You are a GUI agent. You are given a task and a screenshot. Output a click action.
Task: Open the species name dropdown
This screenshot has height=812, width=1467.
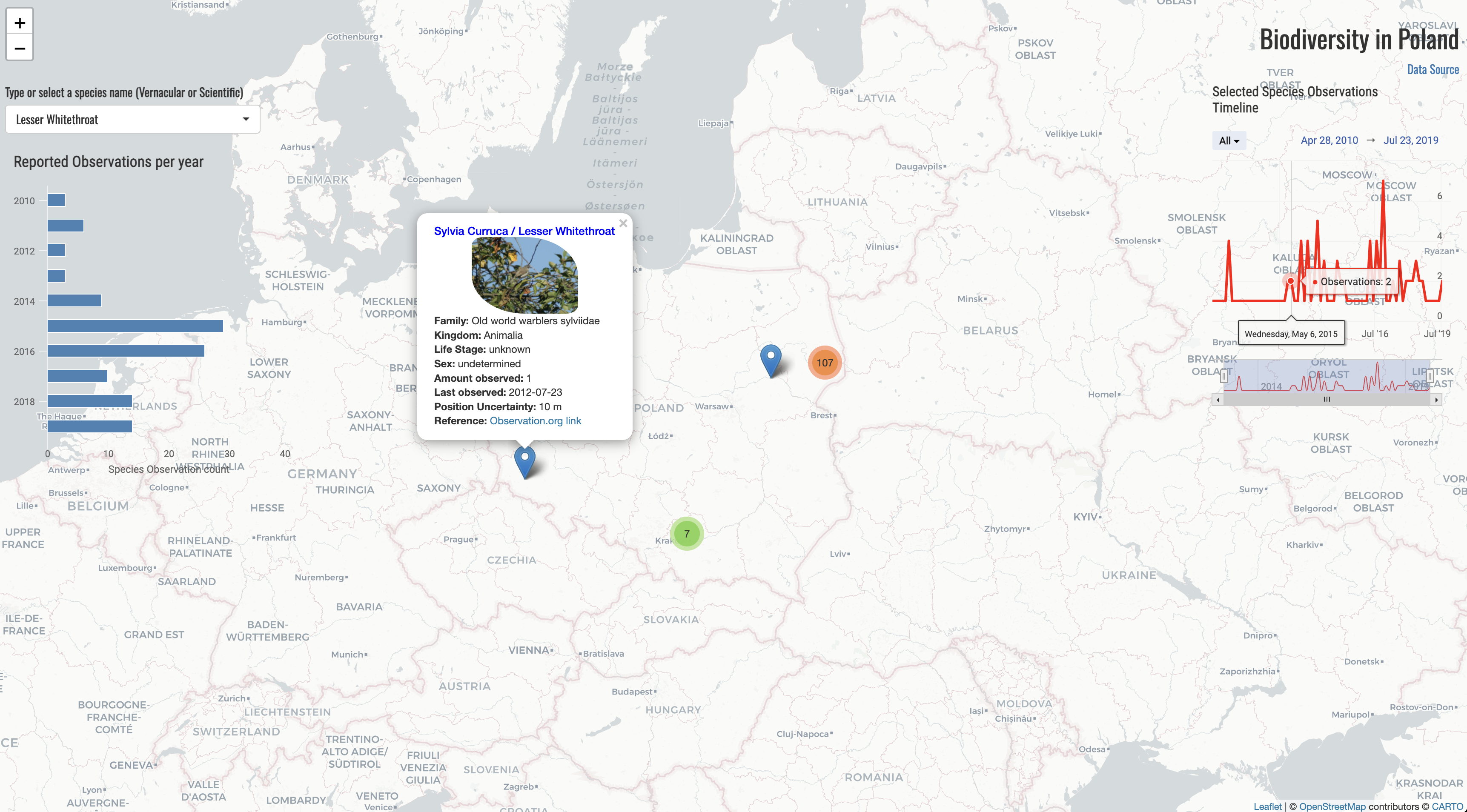(x=133, y=120)
